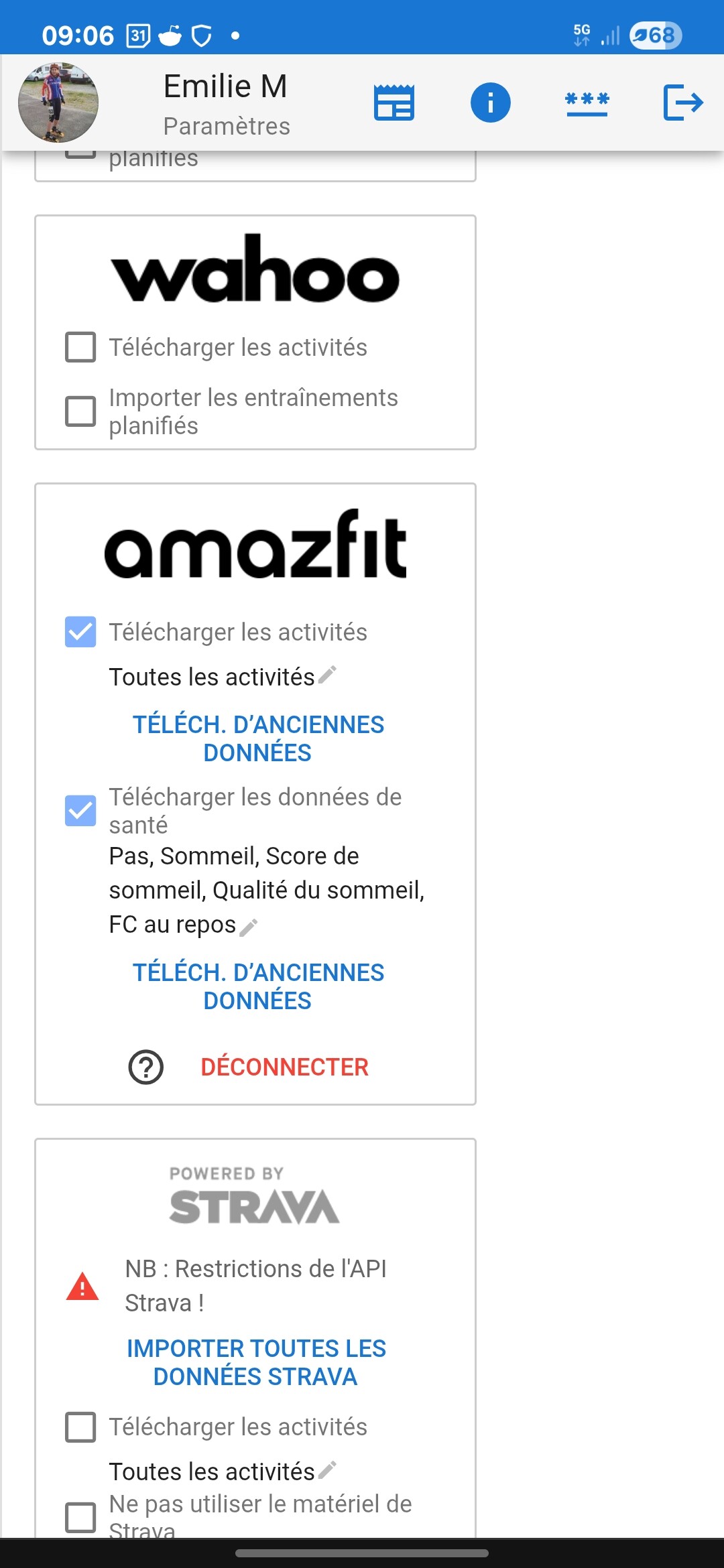Check Wahoo 'Importer les entraînements planifiés'

(80, 411)
